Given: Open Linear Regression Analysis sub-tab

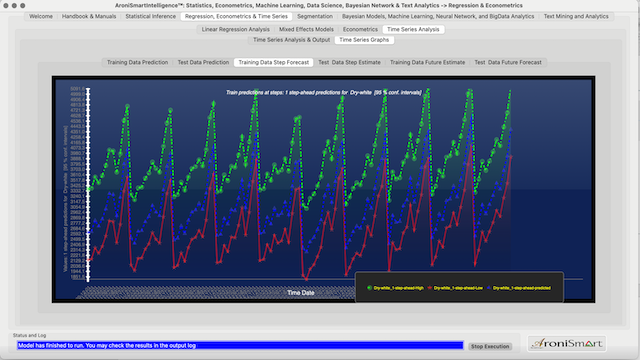Looking at the screenshot, I should (236, 29).
